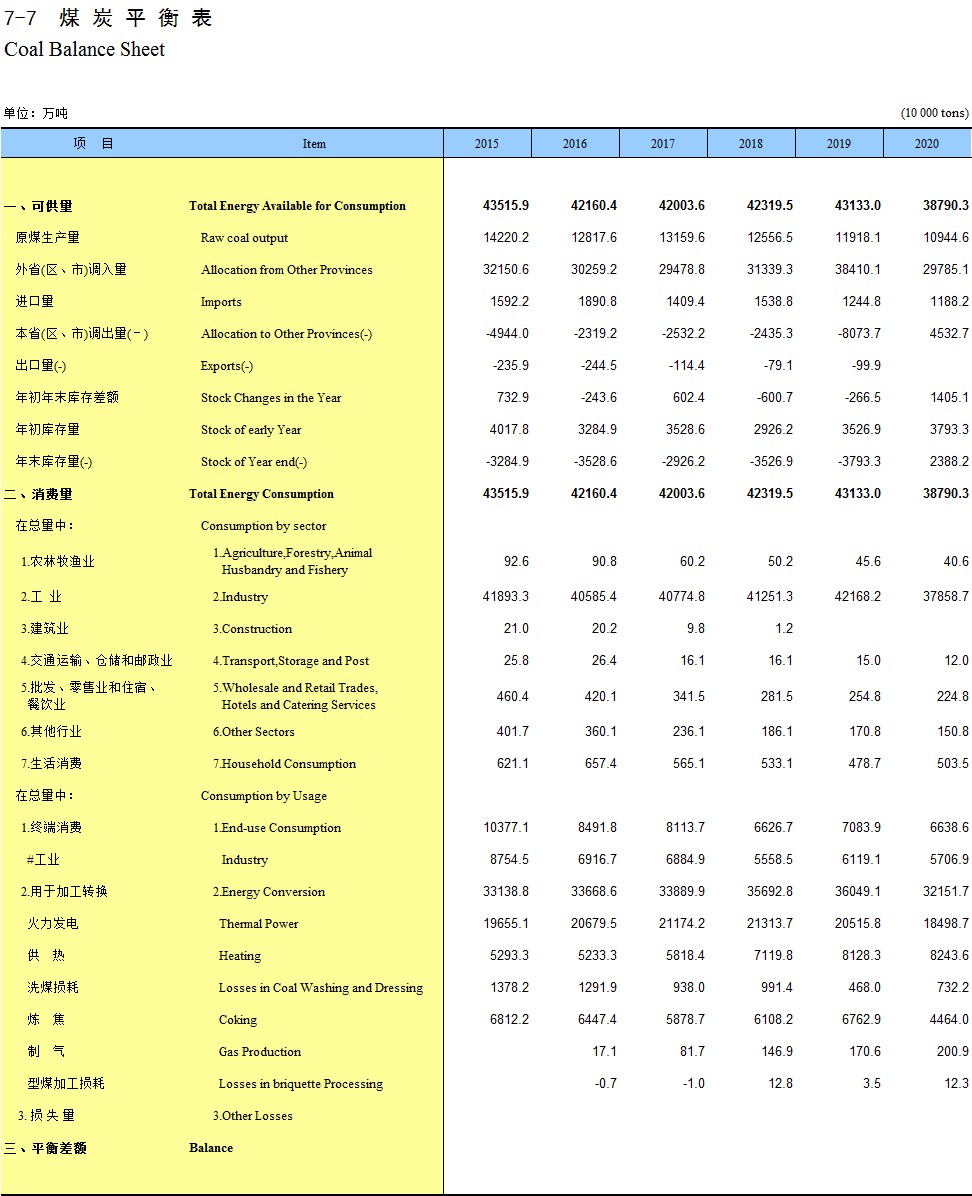The height and width of the screenshot is (1196, 972).
Task: Select 'Total Energy Consumption' row label
Action: coord(262,494)
